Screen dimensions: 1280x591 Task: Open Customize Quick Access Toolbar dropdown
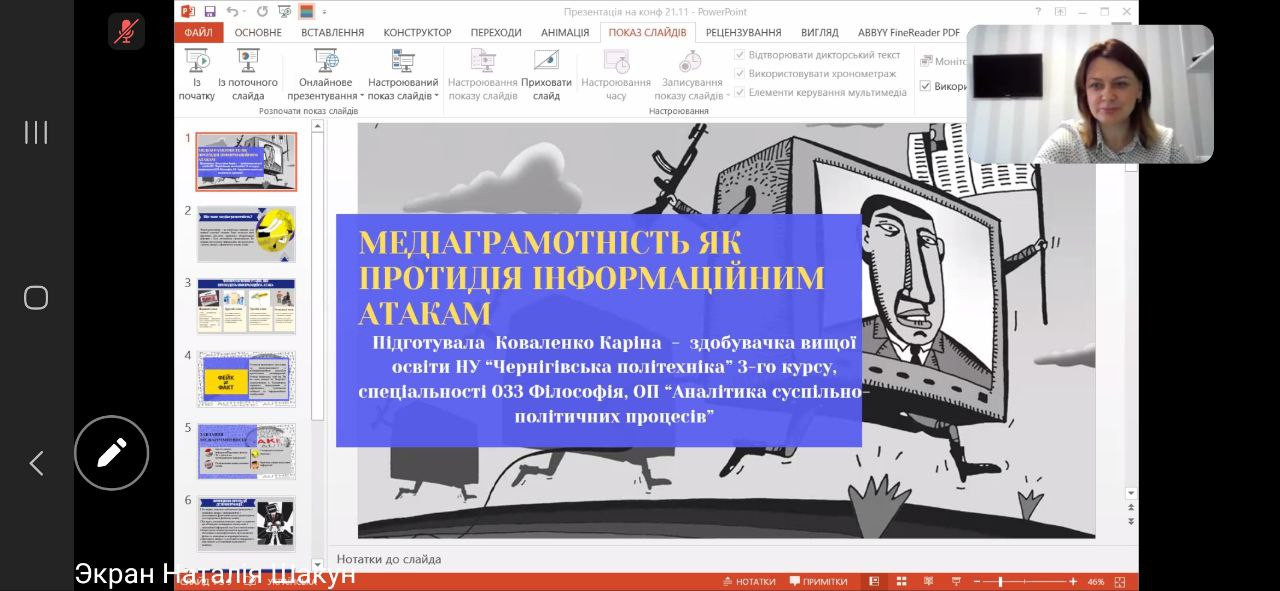click(x=326, y=12)
